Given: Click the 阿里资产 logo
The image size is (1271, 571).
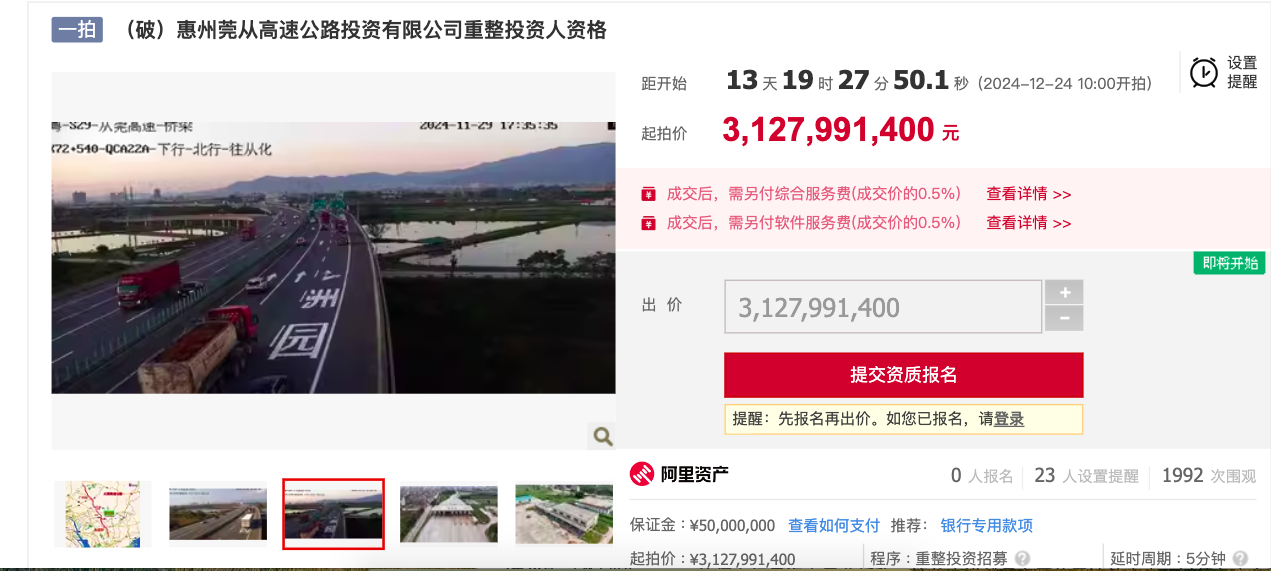Looking at the screenshot, I should tap(680, 475).
